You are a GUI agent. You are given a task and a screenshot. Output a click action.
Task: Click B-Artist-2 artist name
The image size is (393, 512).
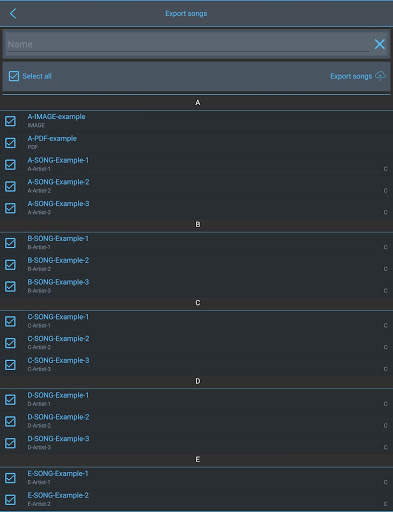pos(39,269)
